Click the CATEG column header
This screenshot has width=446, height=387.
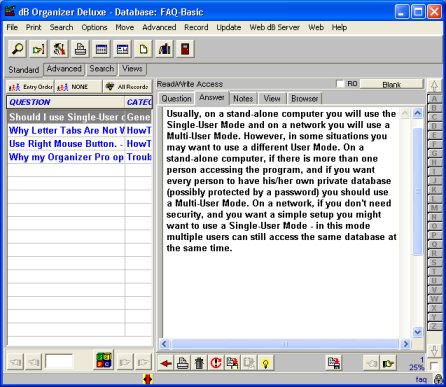click(x=139, y=102)
